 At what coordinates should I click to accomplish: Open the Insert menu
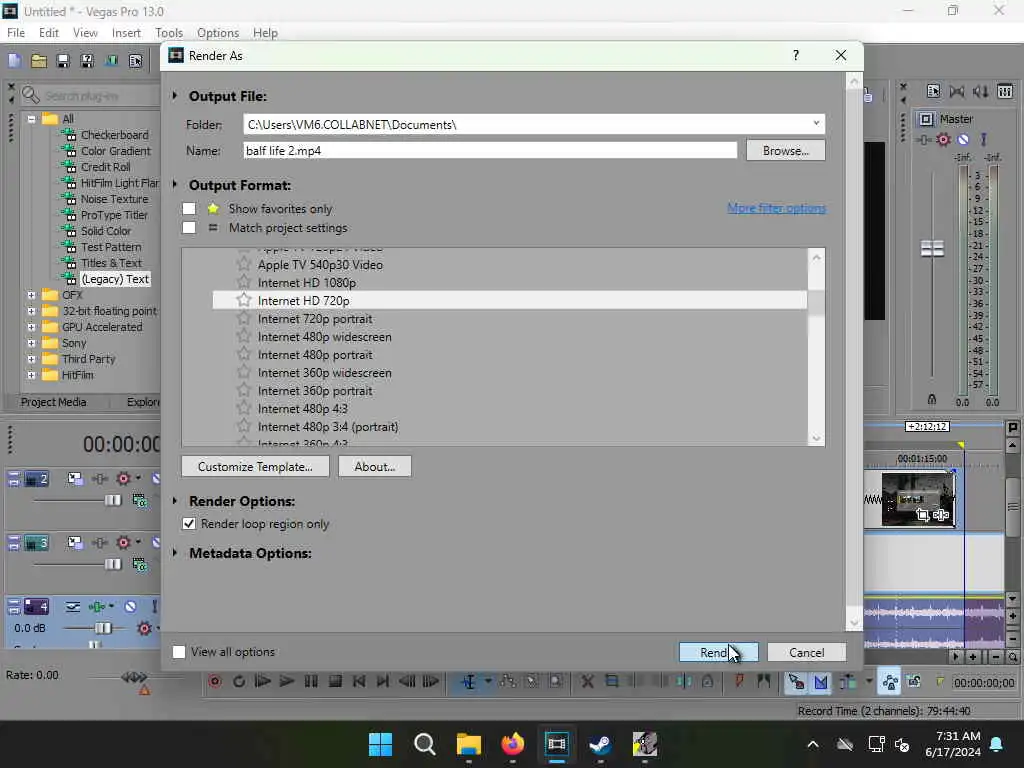[126, 33]
